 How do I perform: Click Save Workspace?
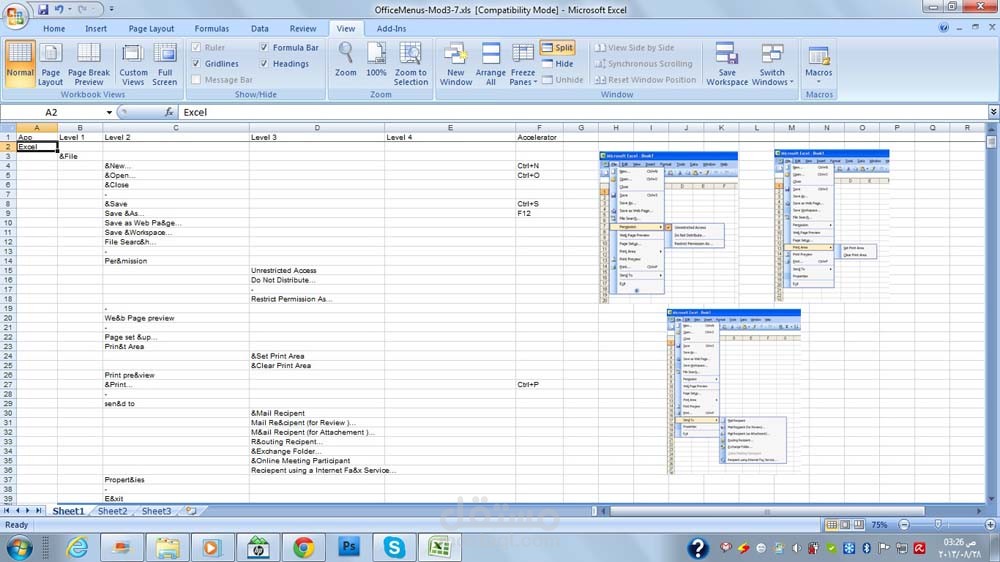[x=727, y=64]
